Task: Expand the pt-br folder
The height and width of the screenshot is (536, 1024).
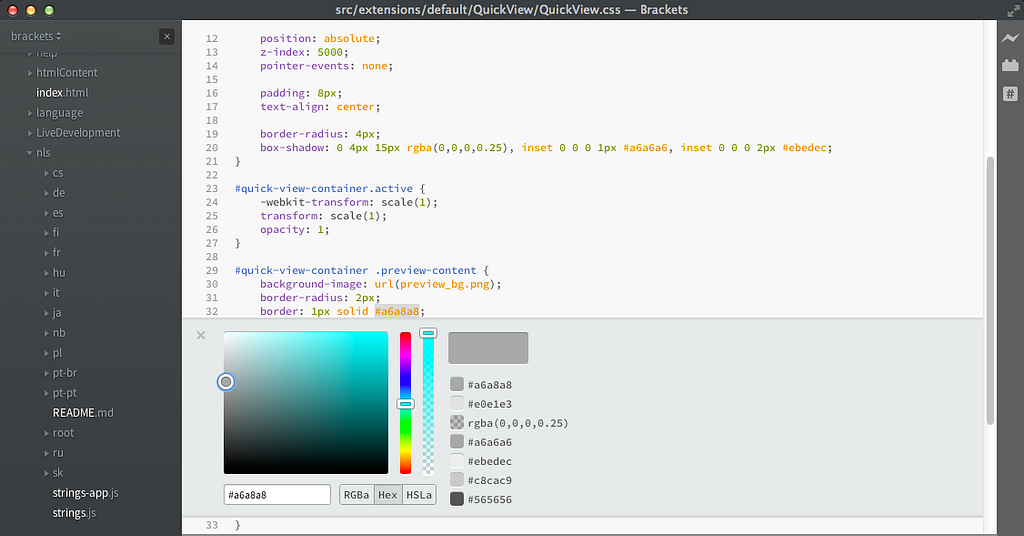Action: click(65, 373)
